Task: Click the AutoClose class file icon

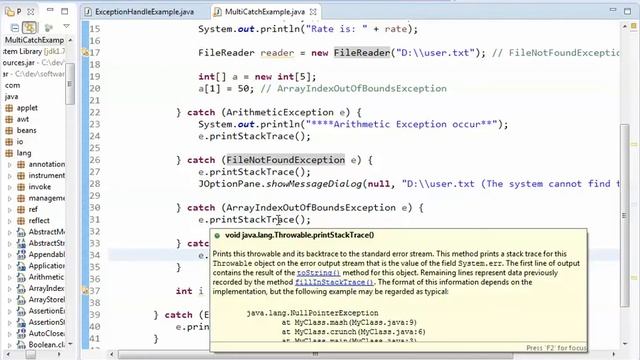Action: 21,334
